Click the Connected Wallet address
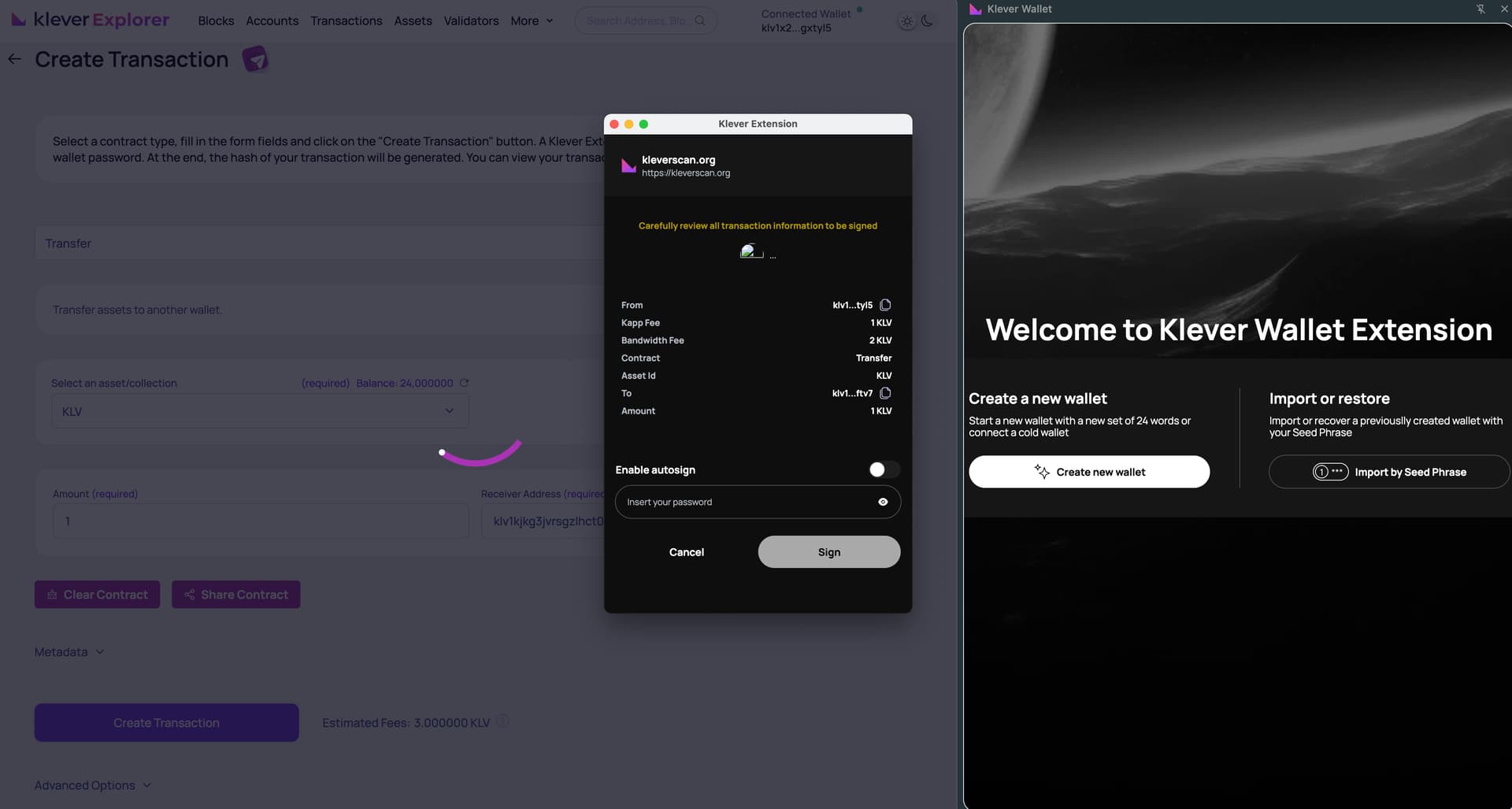The width and height of the screenshot is (1512, 809). point(796,28)
